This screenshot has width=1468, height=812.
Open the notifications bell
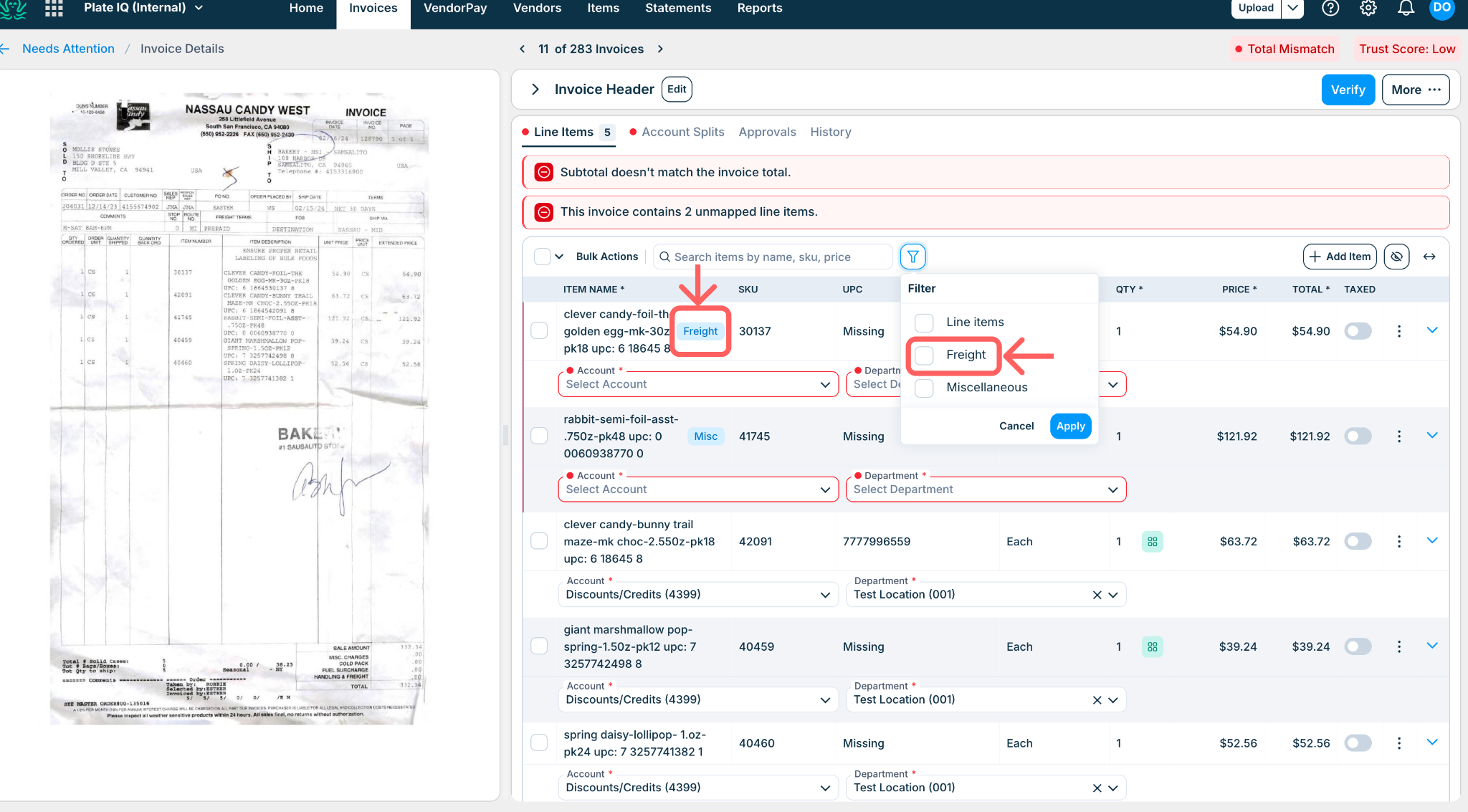(x=1406, y=8)
